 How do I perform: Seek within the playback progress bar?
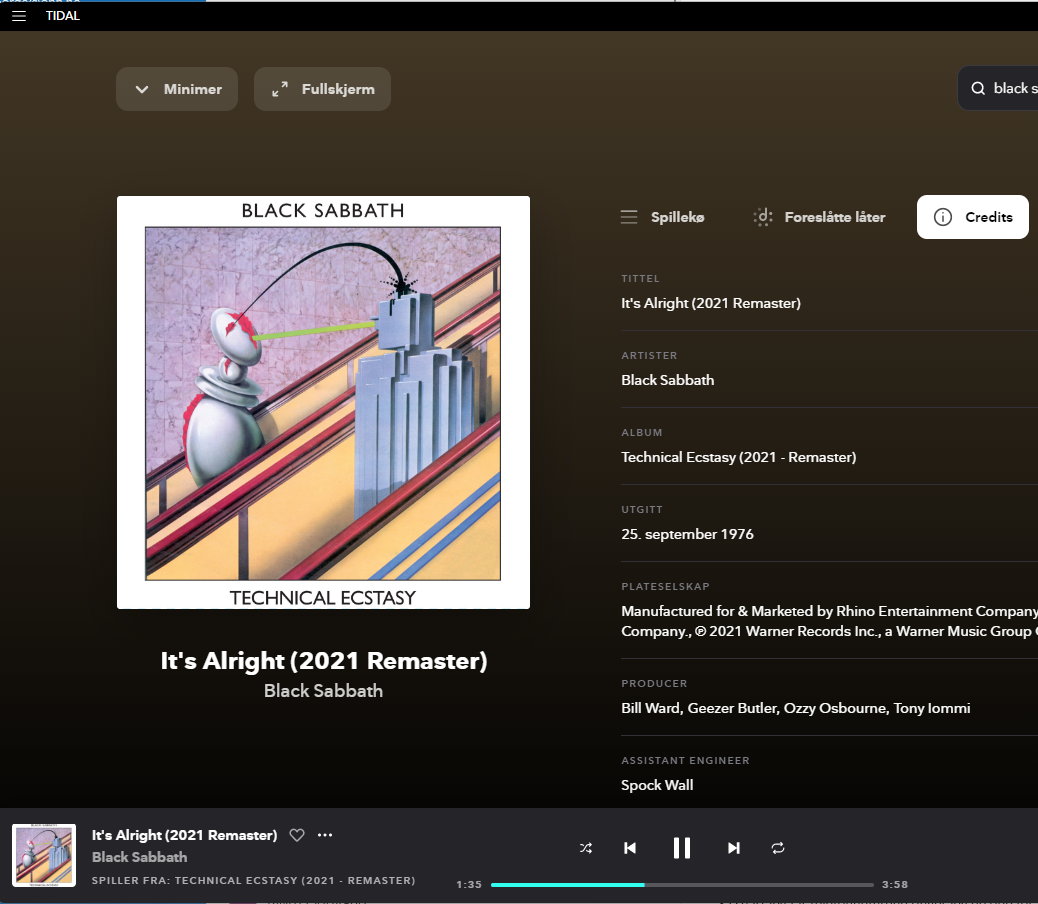click(x=682, y=885)
